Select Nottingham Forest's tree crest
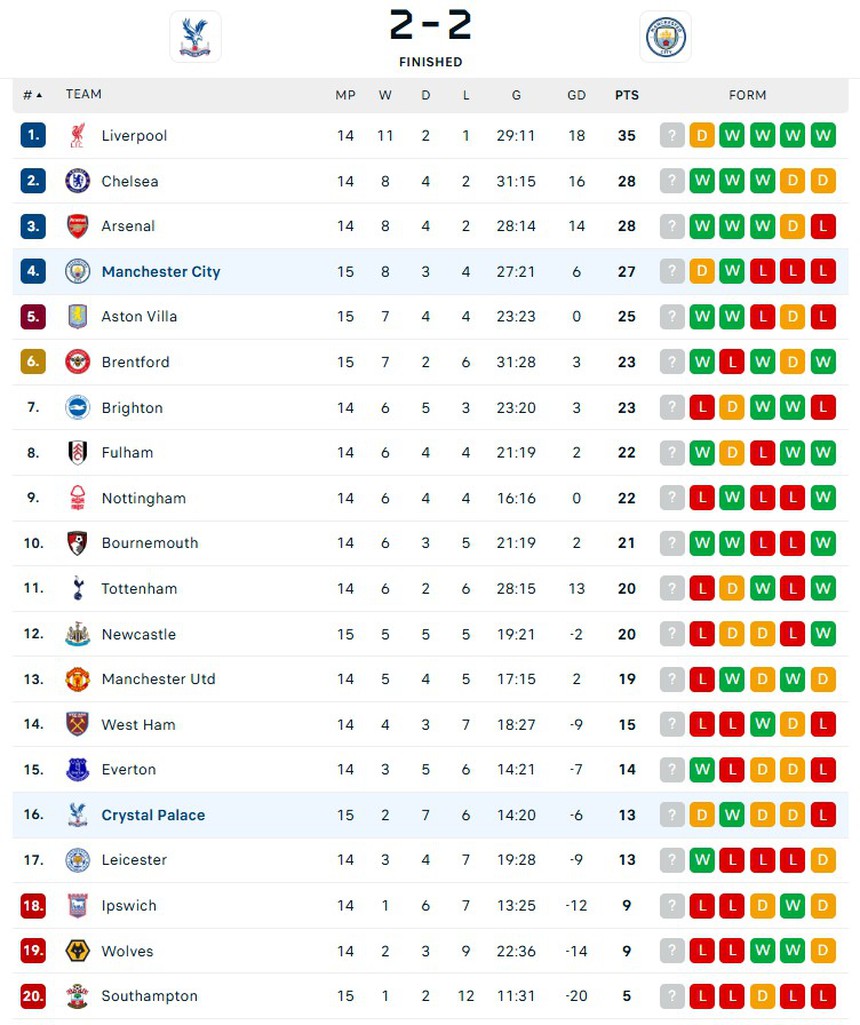This screenshot has width=860, height=1025. click(79, 498)
